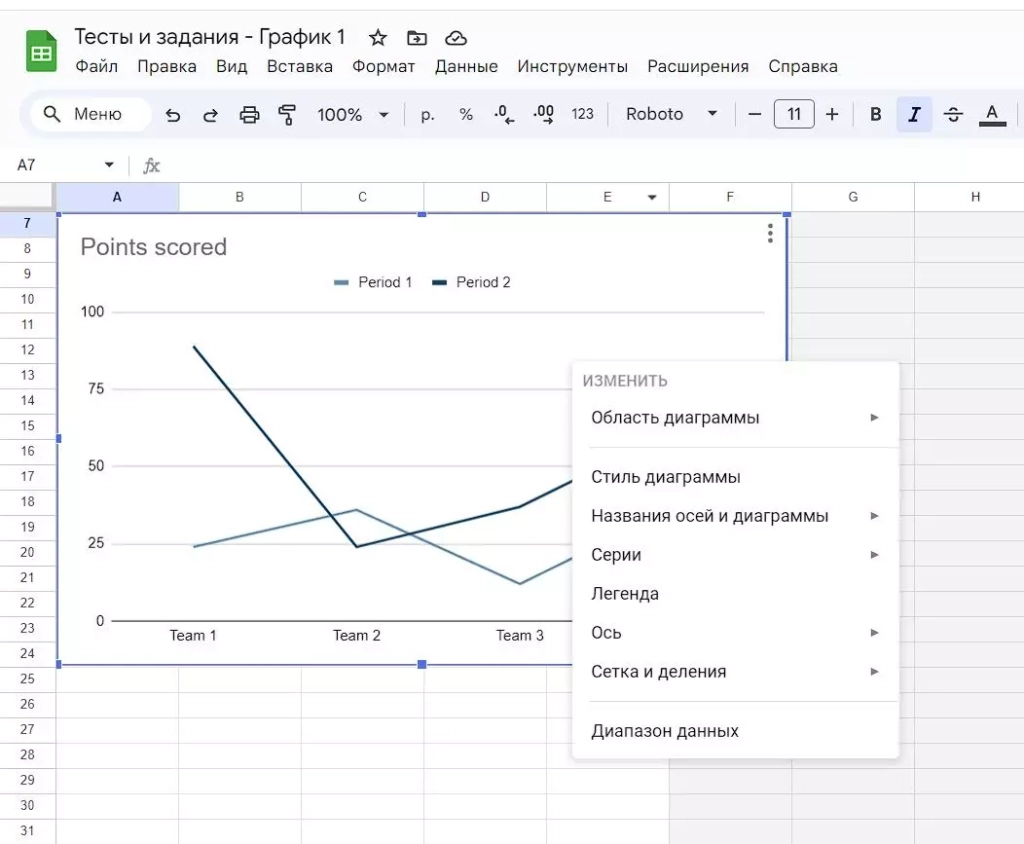Toggle italic formatting
Screen dimensions: 1024x844
coord(914,115)
